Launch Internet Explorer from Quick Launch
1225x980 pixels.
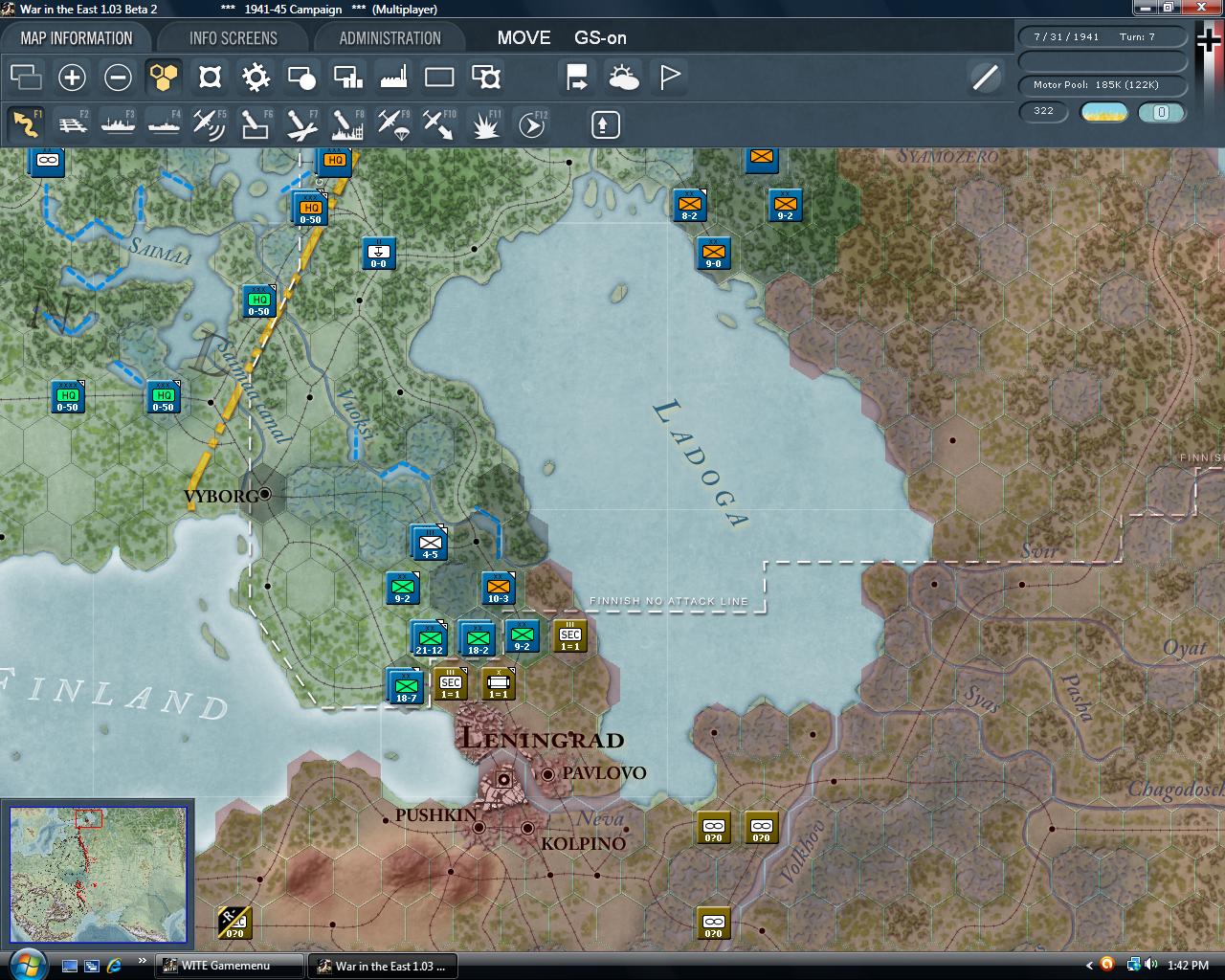click(x=114, y=966)
